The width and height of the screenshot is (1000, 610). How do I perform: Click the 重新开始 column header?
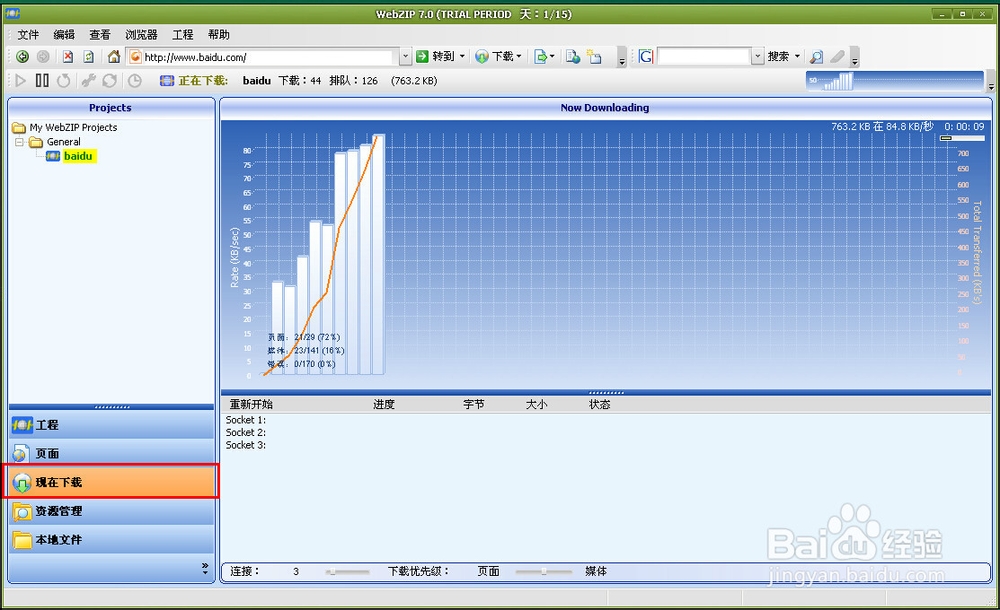(x=251, y=405)
